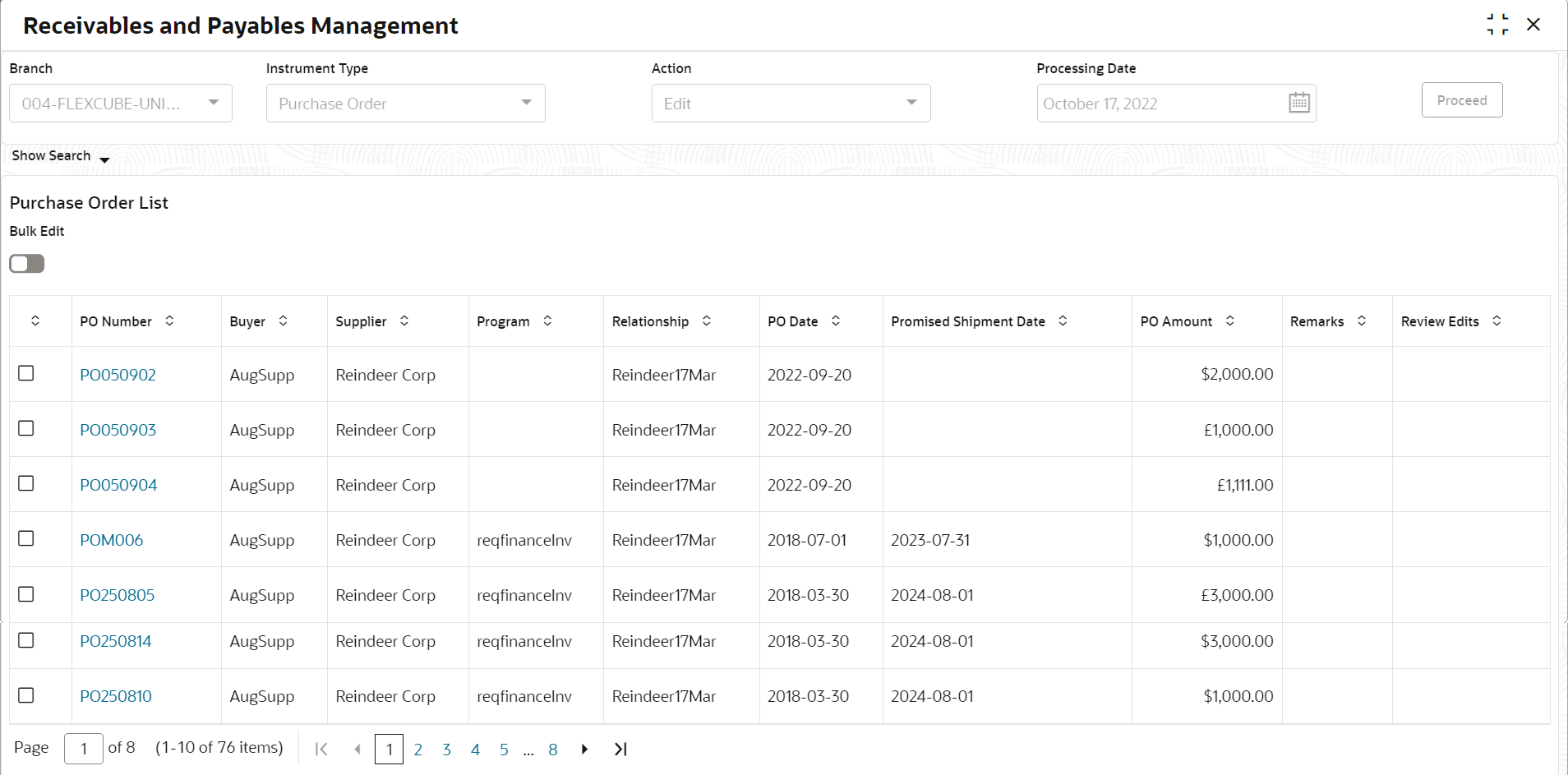Jump to last page of results
The image size is (1568, 775).
pyautogui.click(x=620, y=749)
